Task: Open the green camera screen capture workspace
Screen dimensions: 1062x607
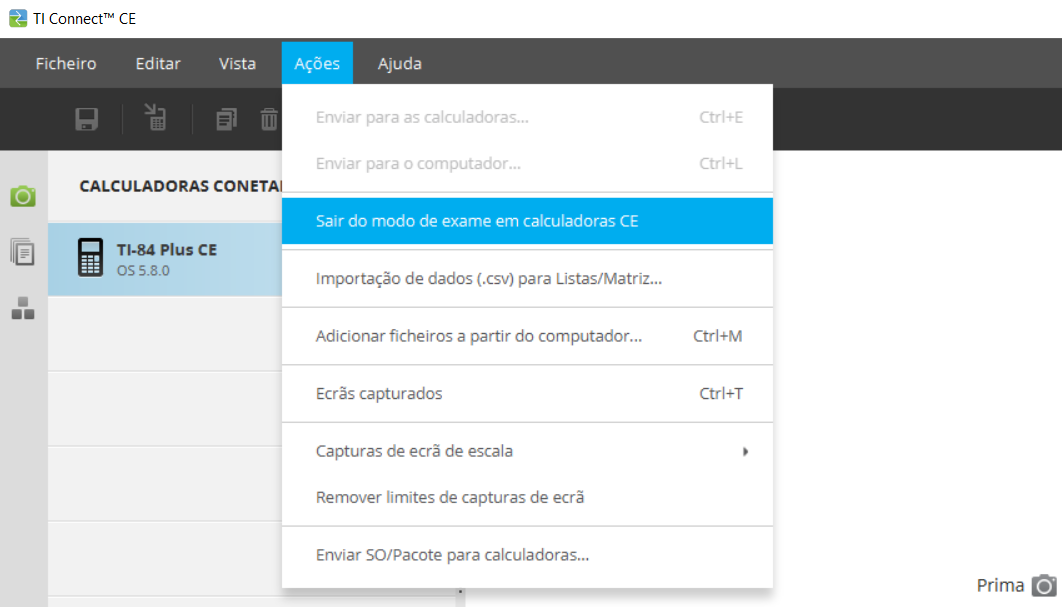Action: 23,196
